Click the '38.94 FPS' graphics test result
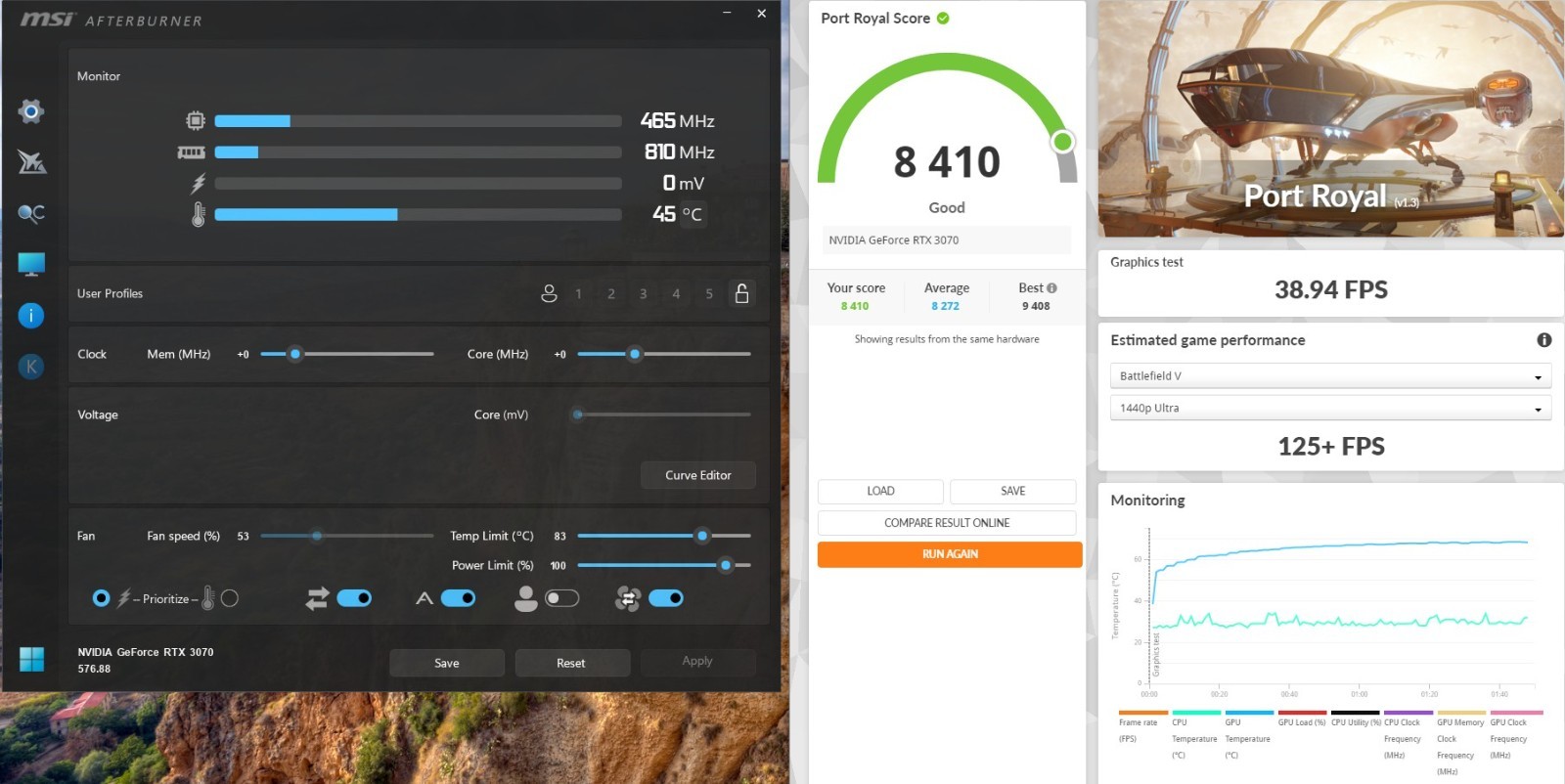 1330,290
